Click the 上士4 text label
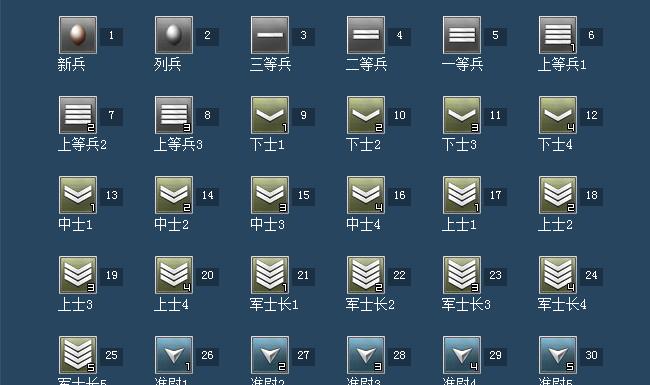Image resolution: width=650 pixels, height=385 pixels. [x=171, y=305]
